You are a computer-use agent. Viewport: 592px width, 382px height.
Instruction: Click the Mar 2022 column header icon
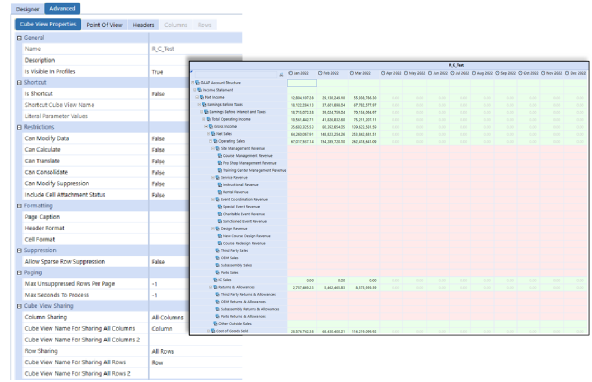(352, 73)
